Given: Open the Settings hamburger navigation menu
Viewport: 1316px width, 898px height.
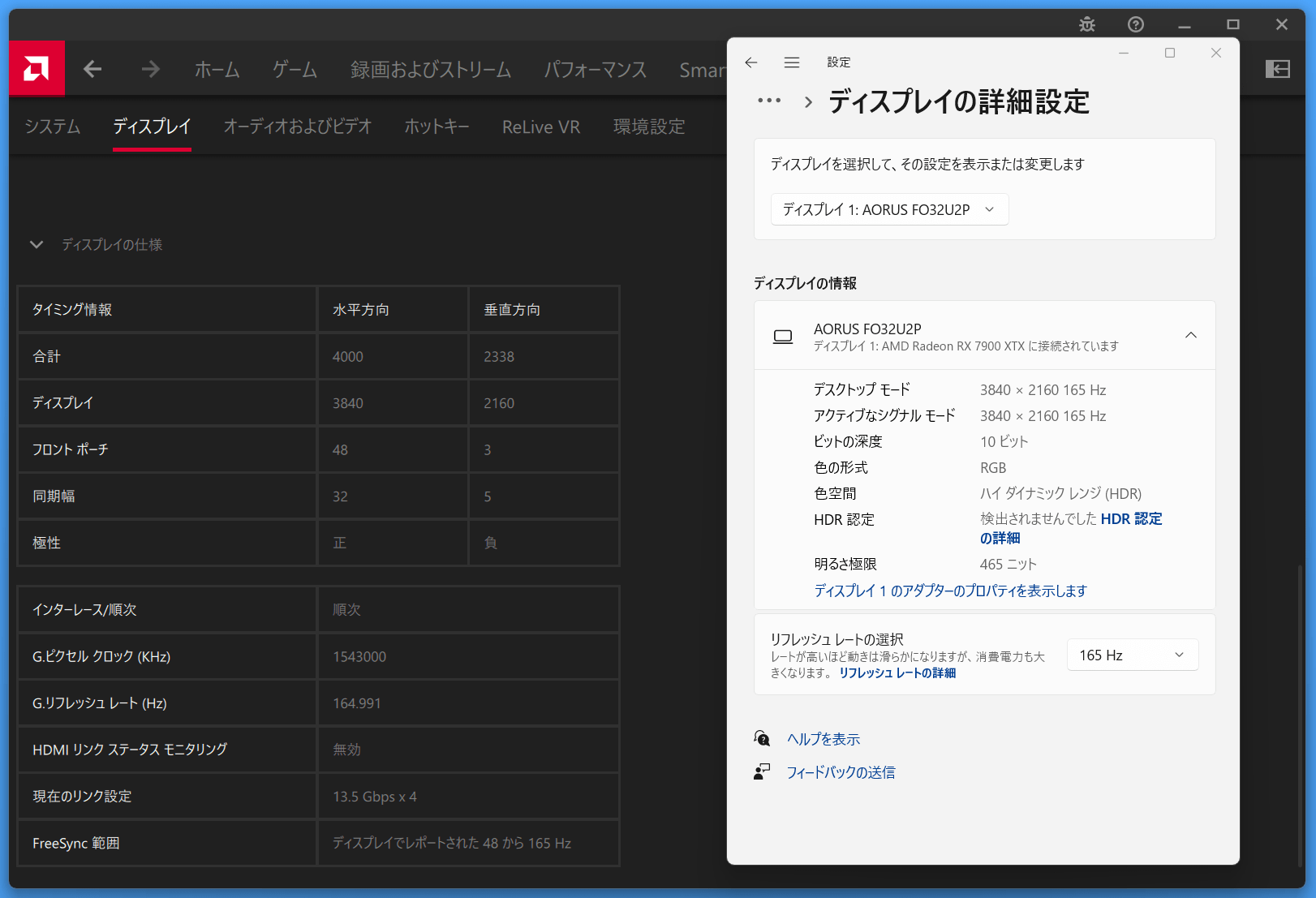Looking at the screenshot, I should tap(792, 62).
